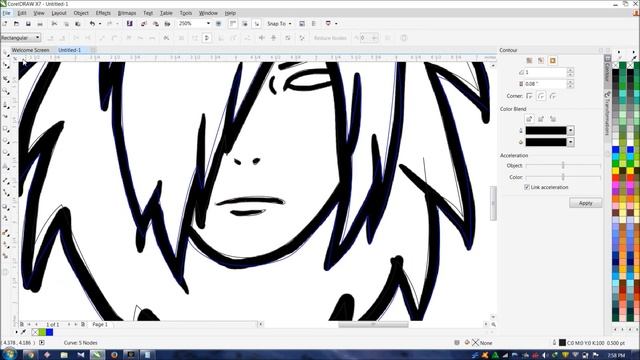Select the Zoom tool in the toolbox

[6, 91]
